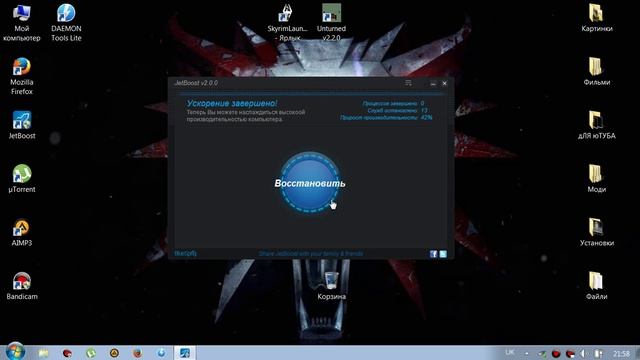Select the Установки folder on desktop
Screen dimensions: 640x360
point(596,232)
